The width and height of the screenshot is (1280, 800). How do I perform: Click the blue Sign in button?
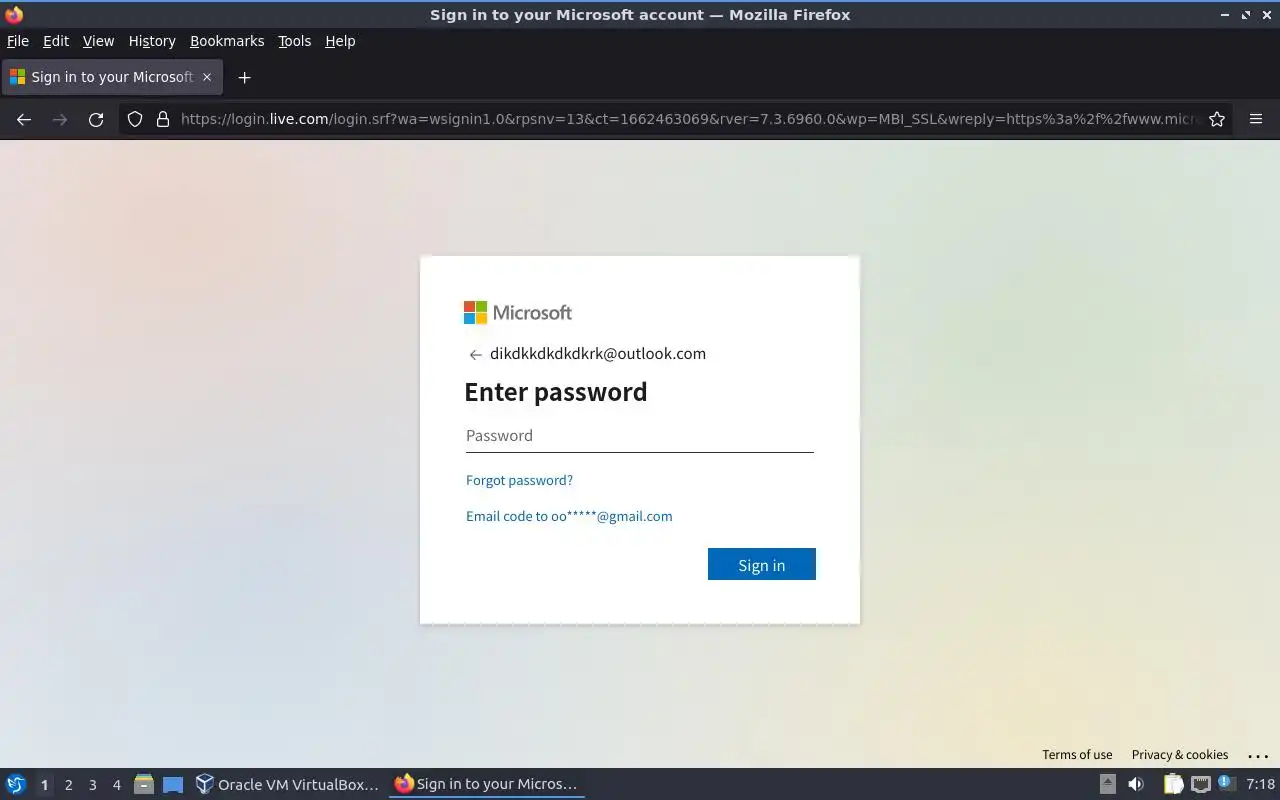coord(762,564)
